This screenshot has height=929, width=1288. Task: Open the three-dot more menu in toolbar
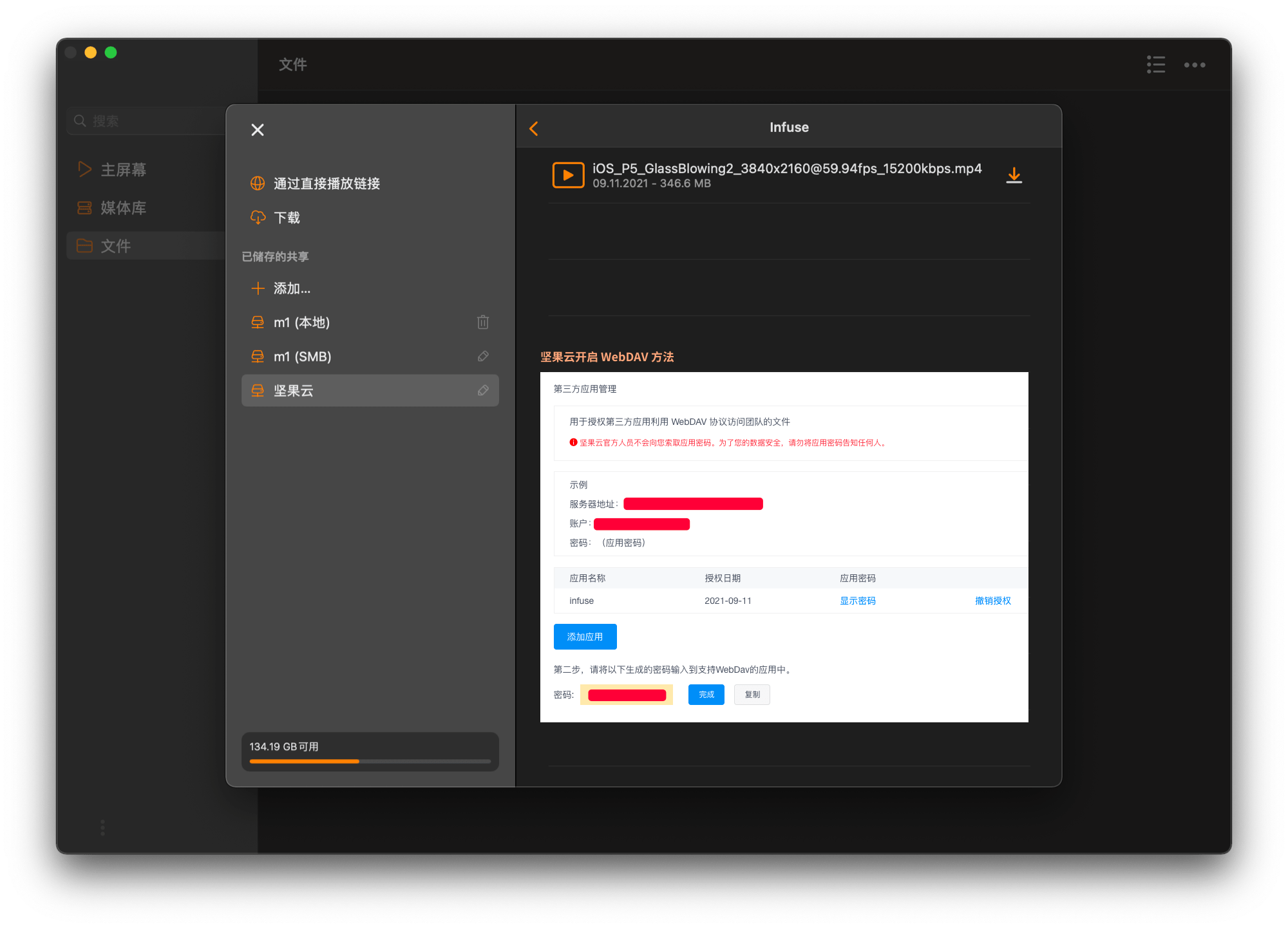tap(1195, 65)
